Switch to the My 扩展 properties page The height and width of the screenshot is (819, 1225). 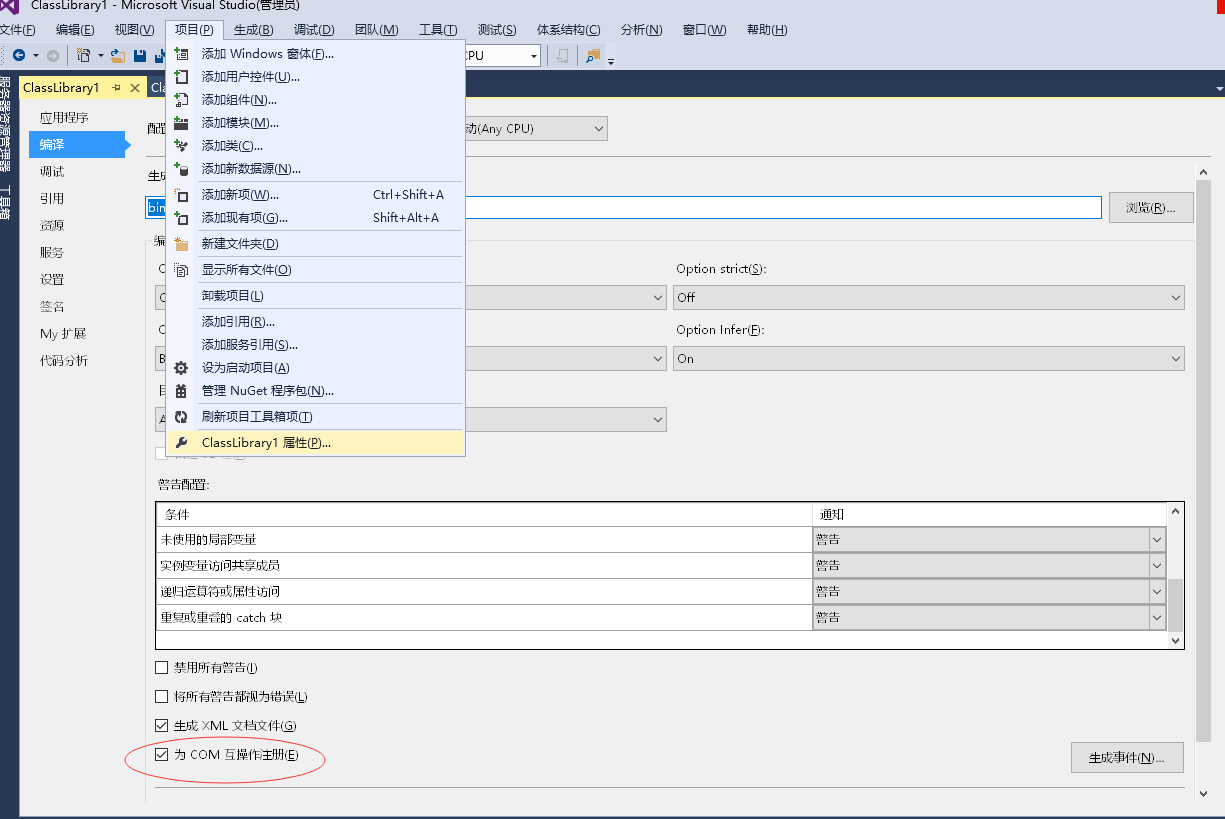(63, 333)
